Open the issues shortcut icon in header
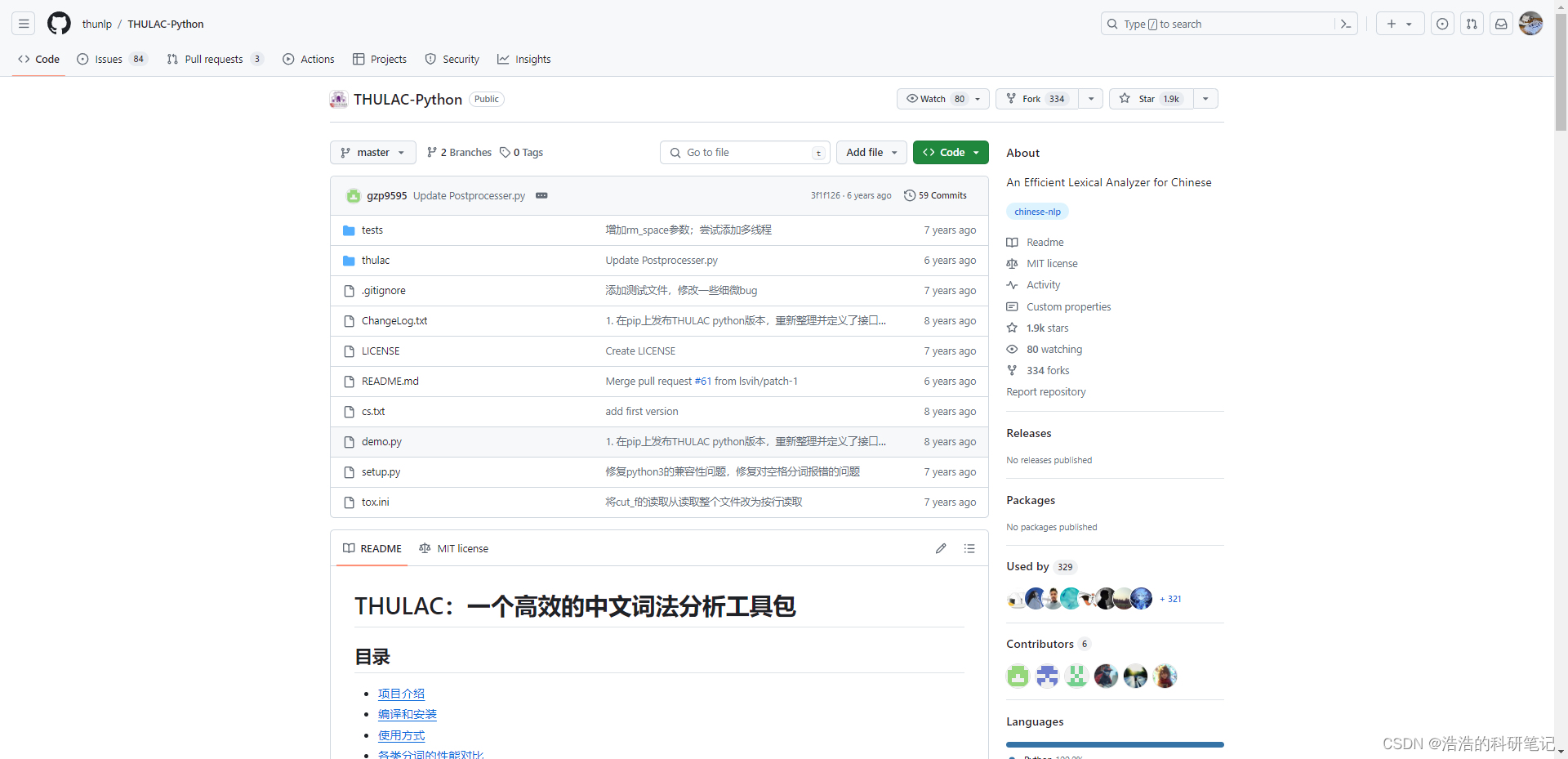Viewport: 1568px width, 759px height. pos(1442,24)
